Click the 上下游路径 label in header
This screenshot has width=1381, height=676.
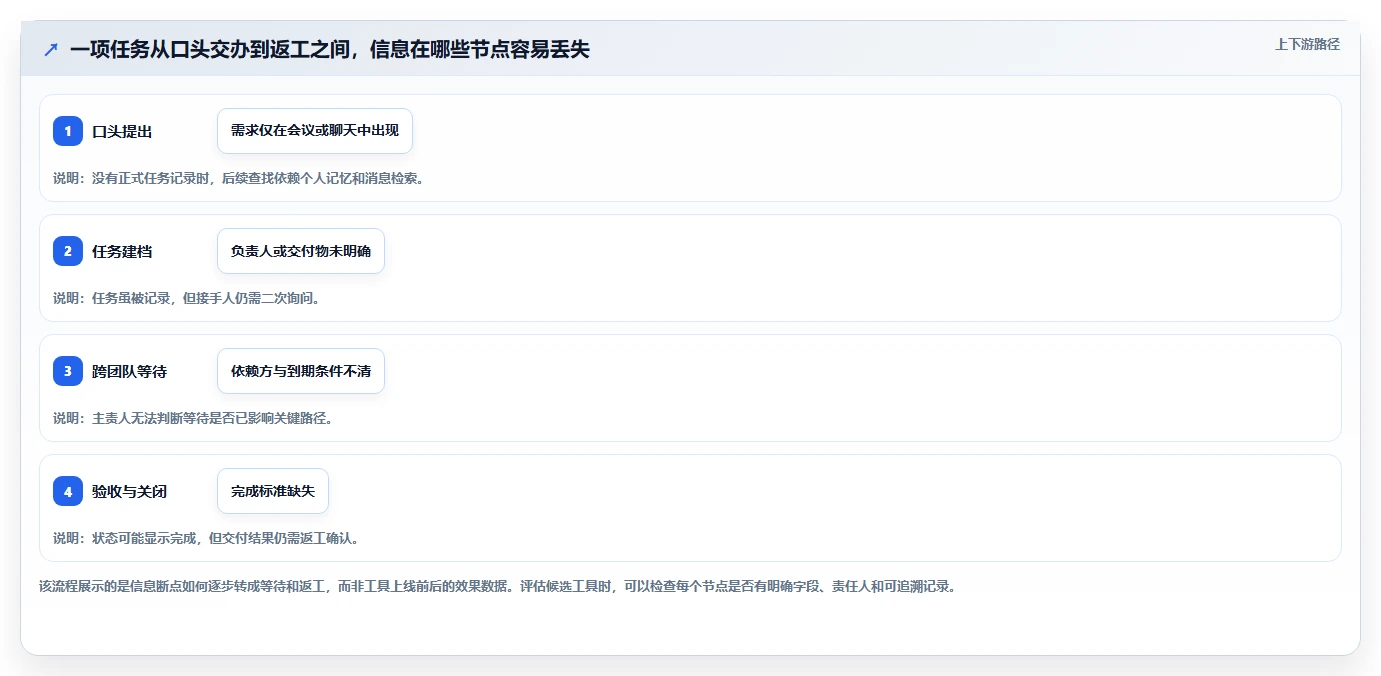(x=1307, y=44)
